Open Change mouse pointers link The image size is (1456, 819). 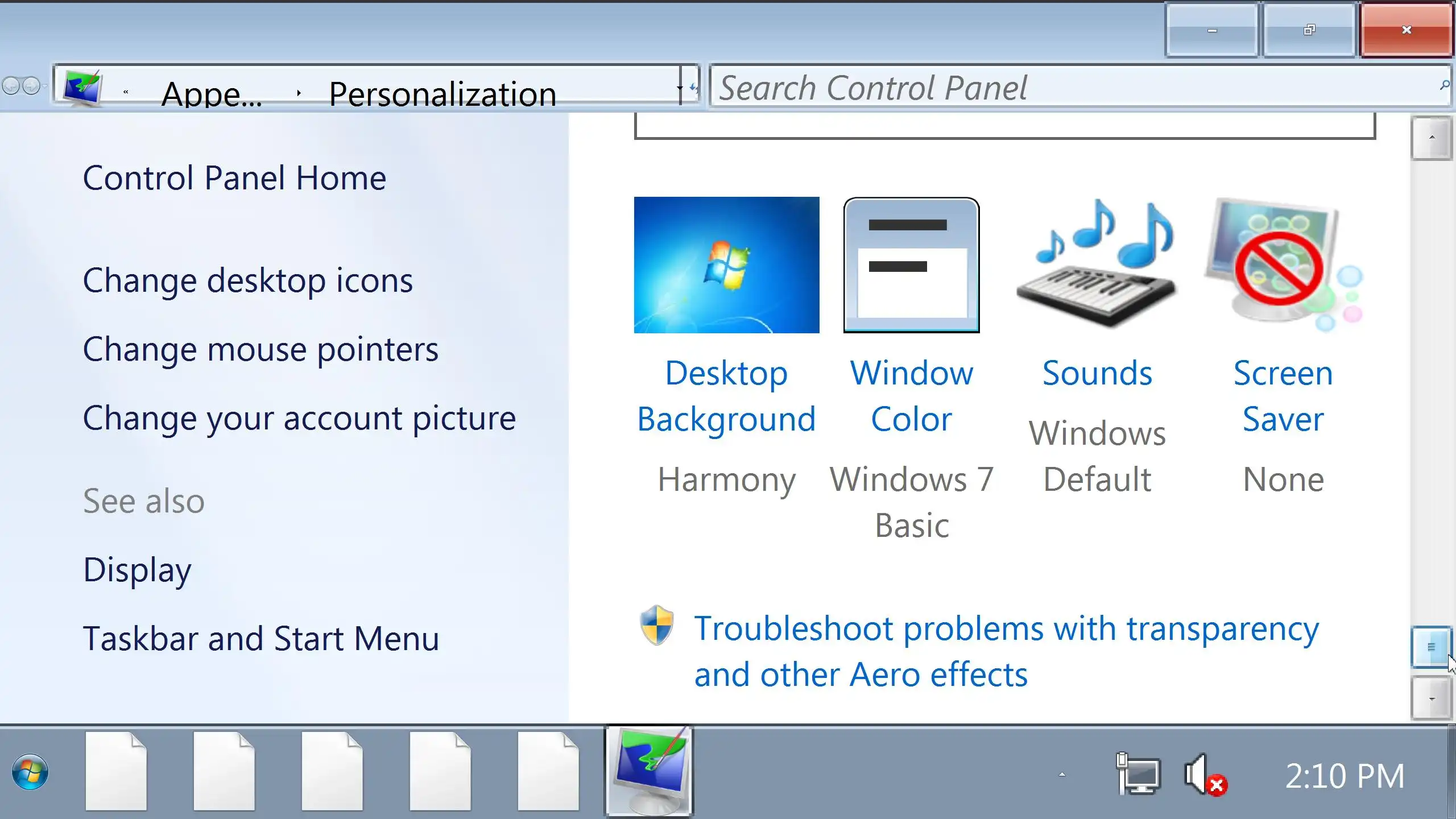[260, 349]
